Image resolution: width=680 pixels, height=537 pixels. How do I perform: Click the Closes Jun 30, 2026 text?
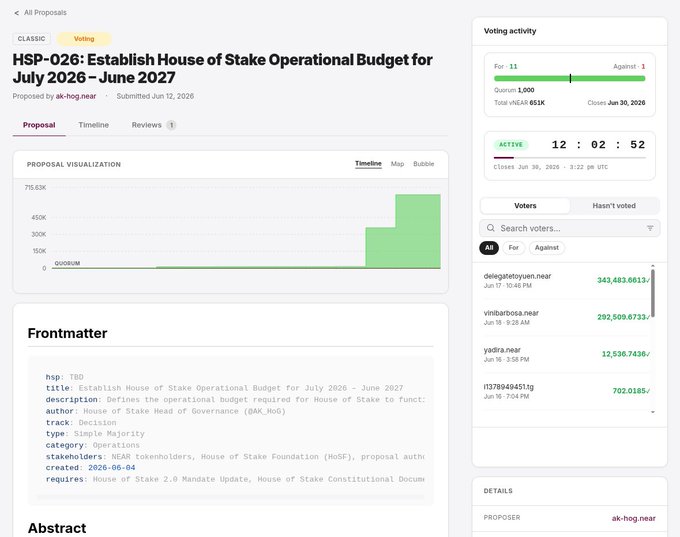(616, 103)
